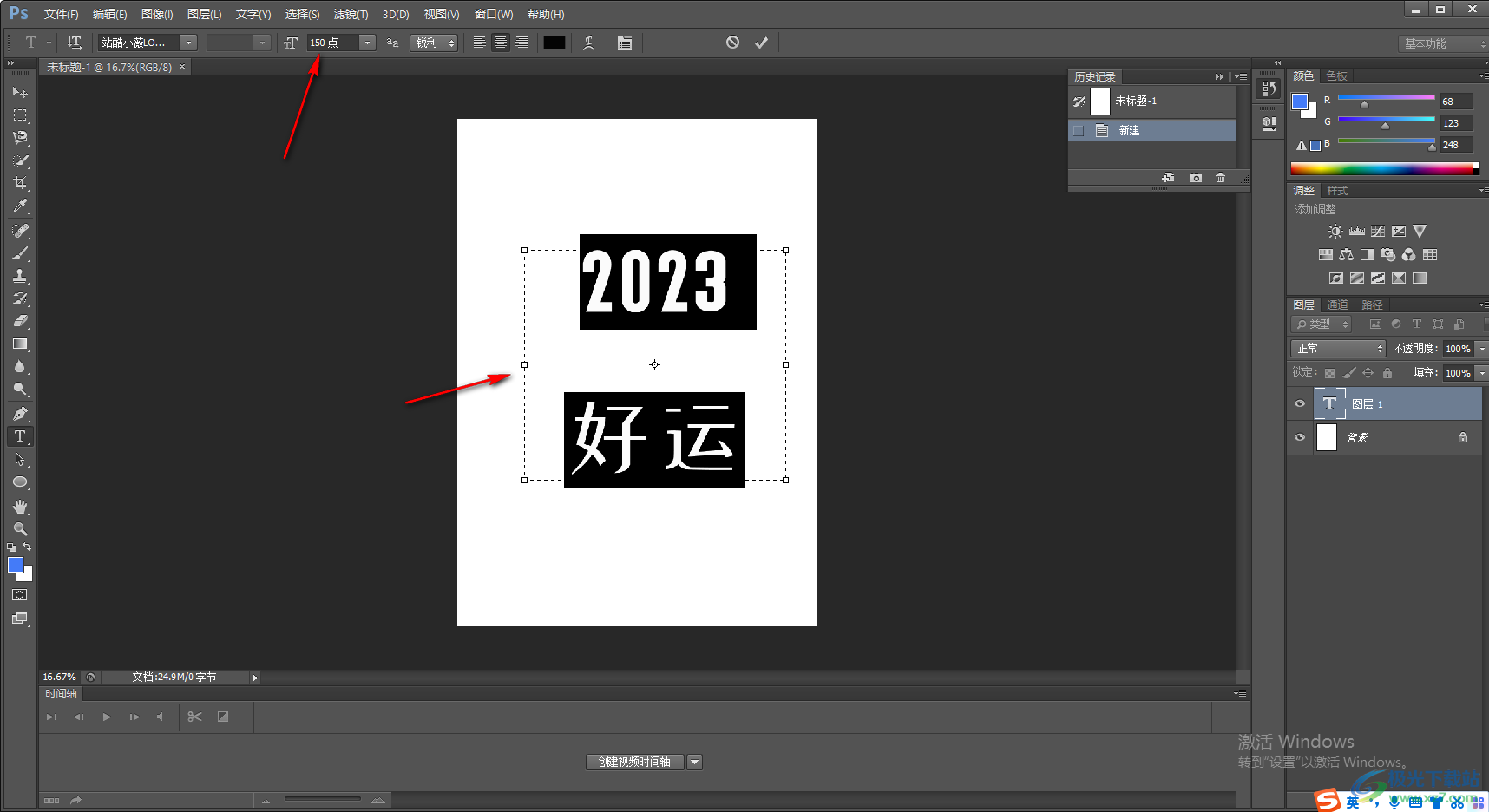Screen dimensions: 1489x812
Task: Select the Hand tool
Action: (x=20, y=507)
